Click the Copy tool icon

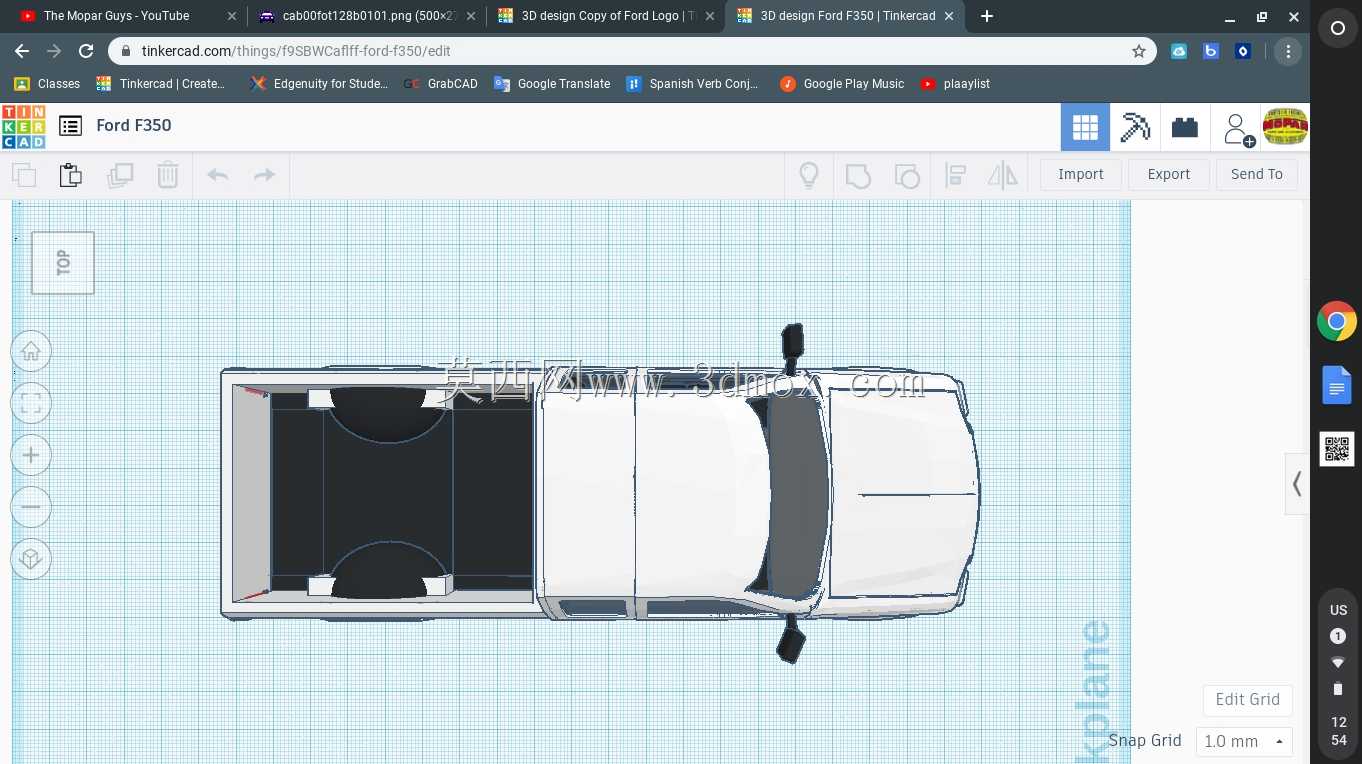(x=24, y=175)
